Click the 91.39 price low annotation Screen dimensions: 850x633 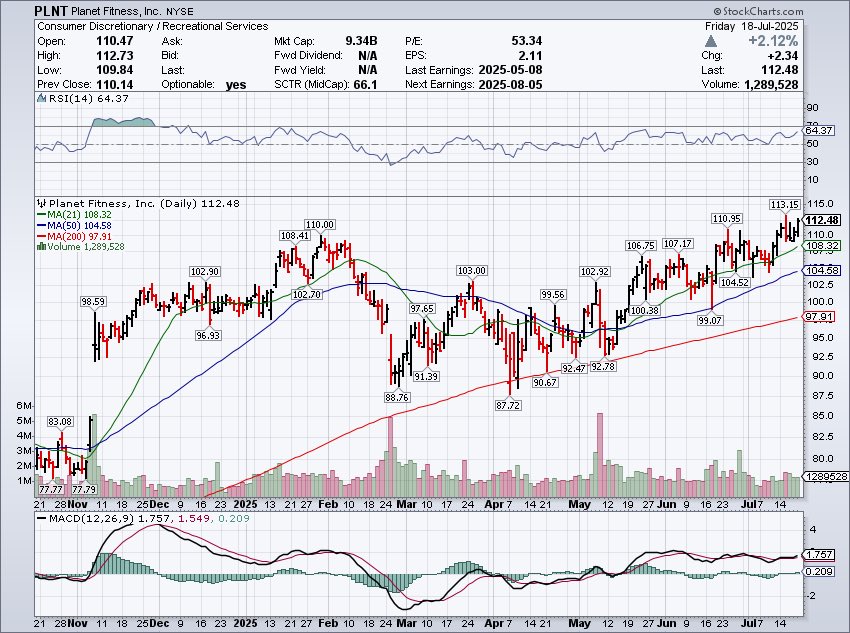pyautogui.click(x=426, y=376)
